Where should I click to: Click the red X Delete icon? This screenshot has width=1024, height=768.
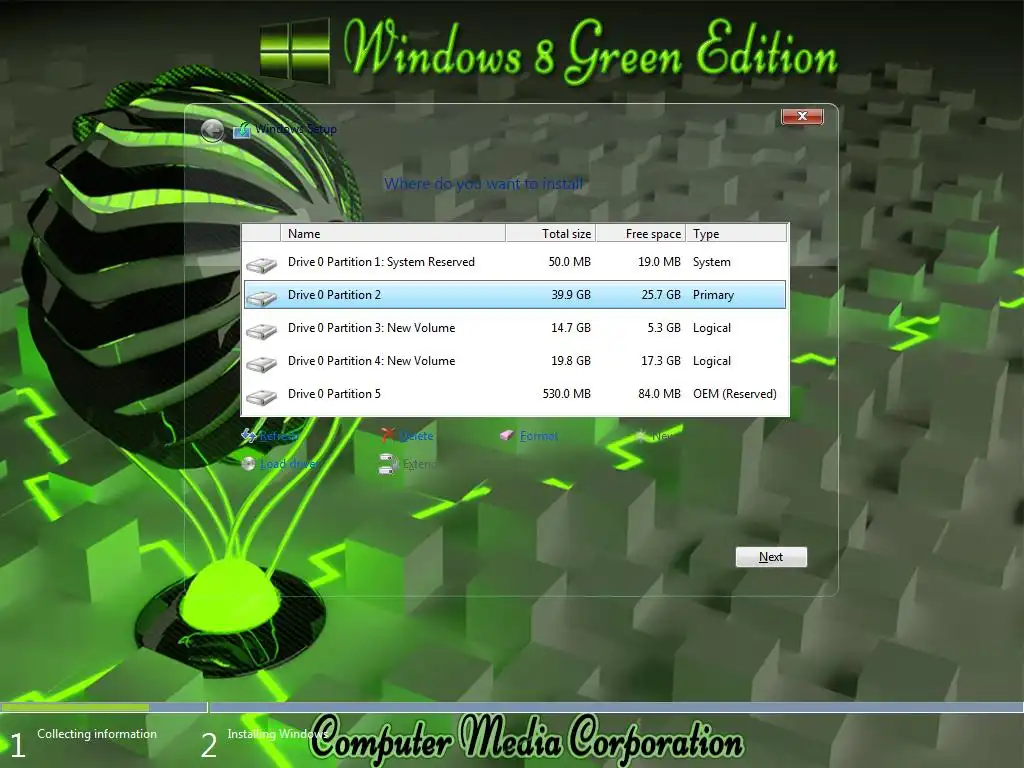click(x=388, y=435)
